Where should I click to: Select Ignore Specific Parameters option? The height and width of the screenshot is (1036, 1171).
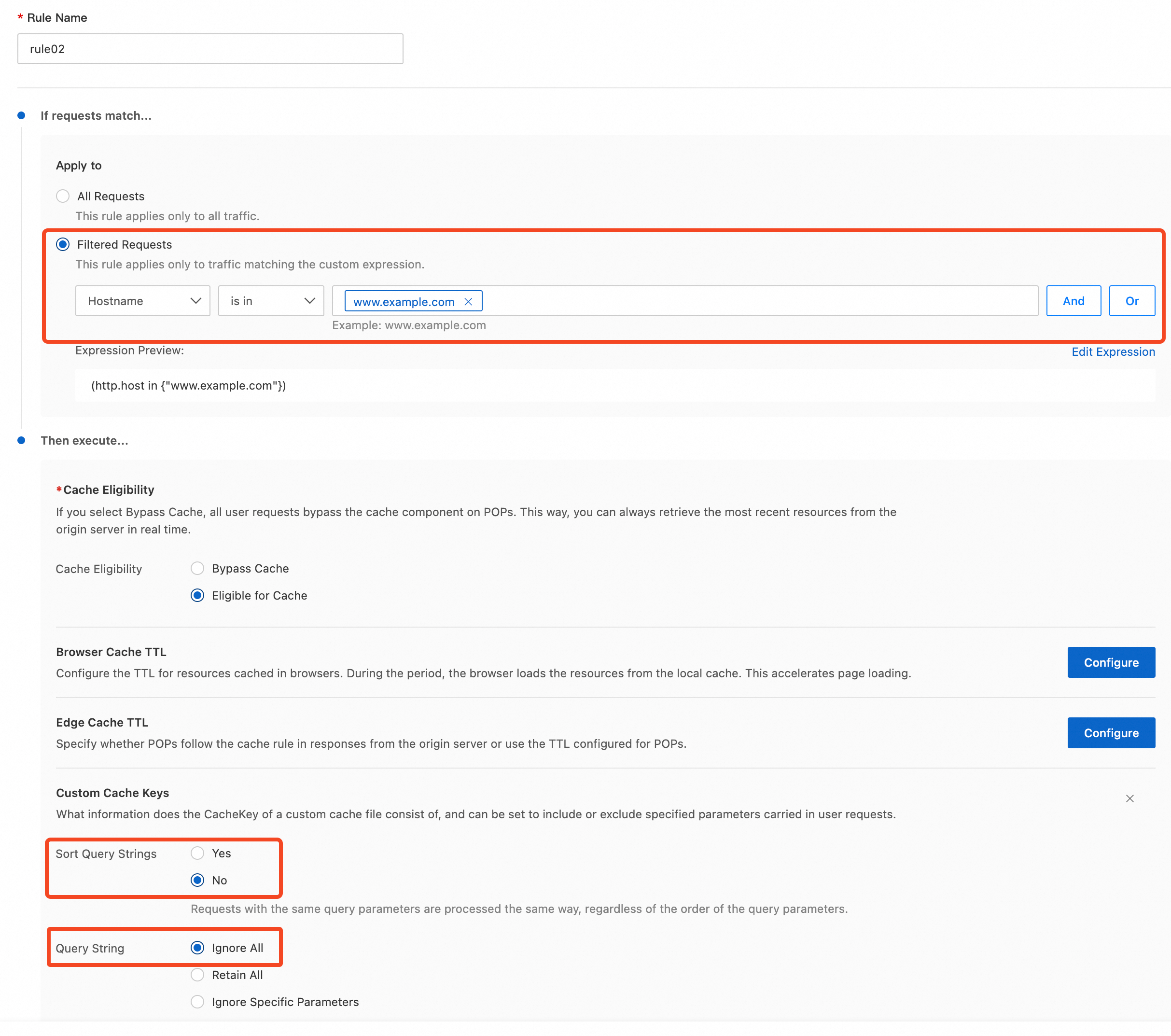197,1002
